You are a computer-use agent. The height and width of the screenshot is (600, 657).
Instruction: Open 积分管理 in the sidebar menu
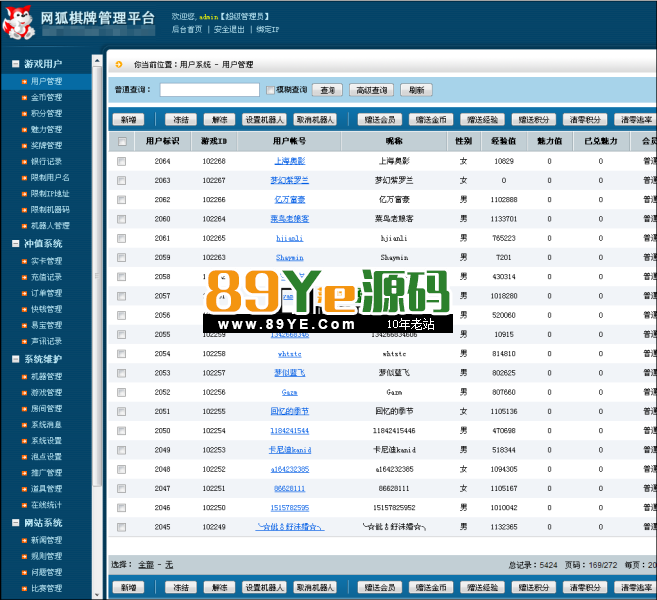(x=46, y=114)
